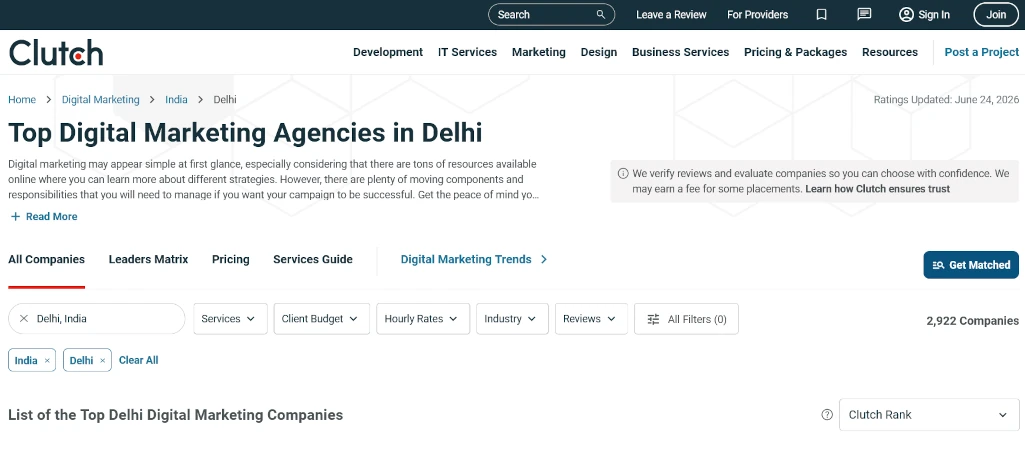
Task: Click the Delhi, India location field
Action: coord(97,319)
